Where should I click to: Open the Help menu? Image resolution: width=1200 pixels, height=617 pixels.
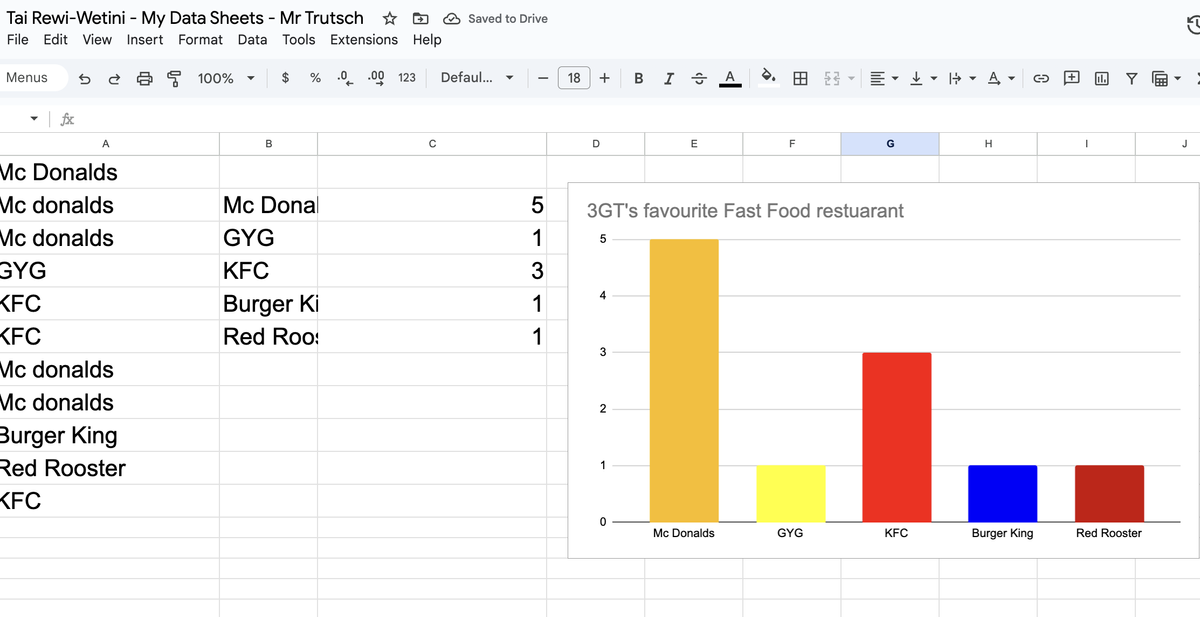tap(427, 40)
